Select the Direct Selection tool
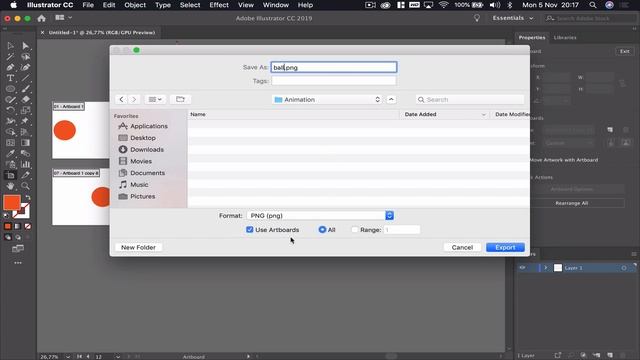The image size is (640, 360). point(25,46)
